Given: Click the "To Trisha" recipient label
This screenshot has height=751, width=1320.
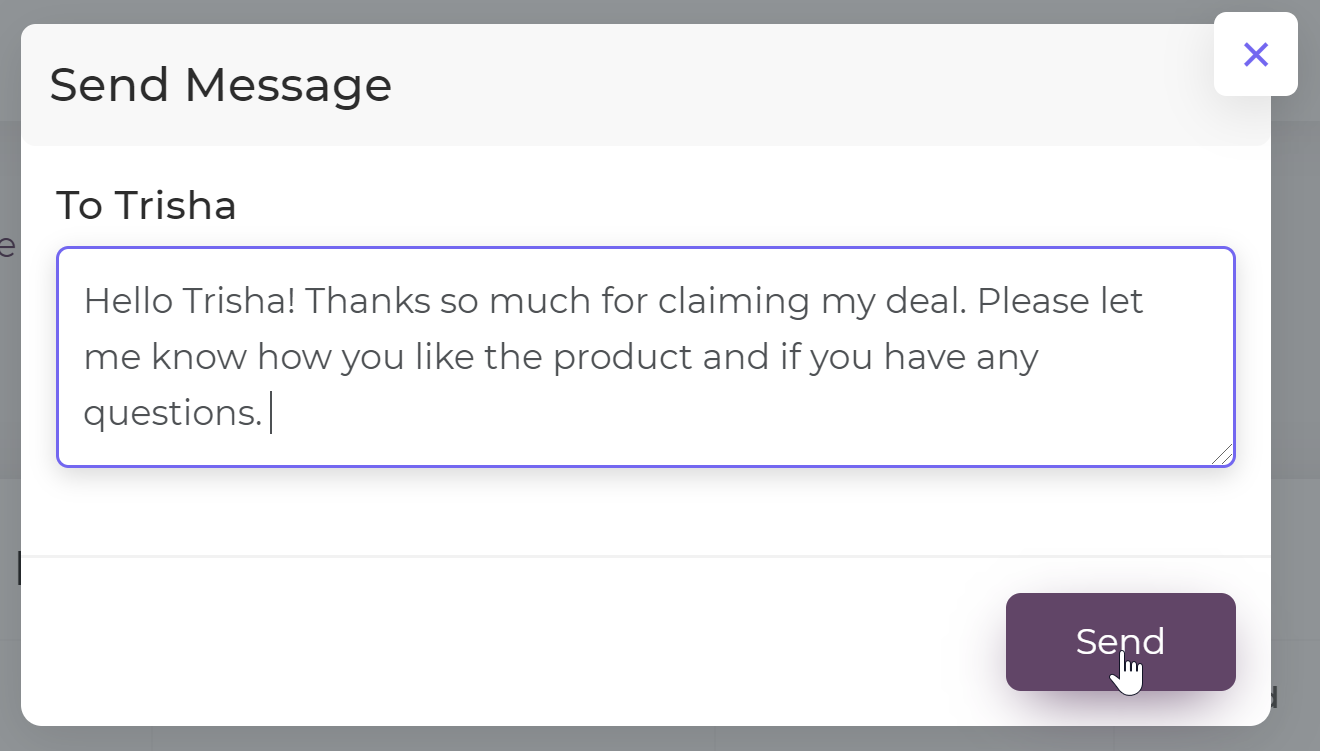Looking at the screenshot, I should (146, 206).
